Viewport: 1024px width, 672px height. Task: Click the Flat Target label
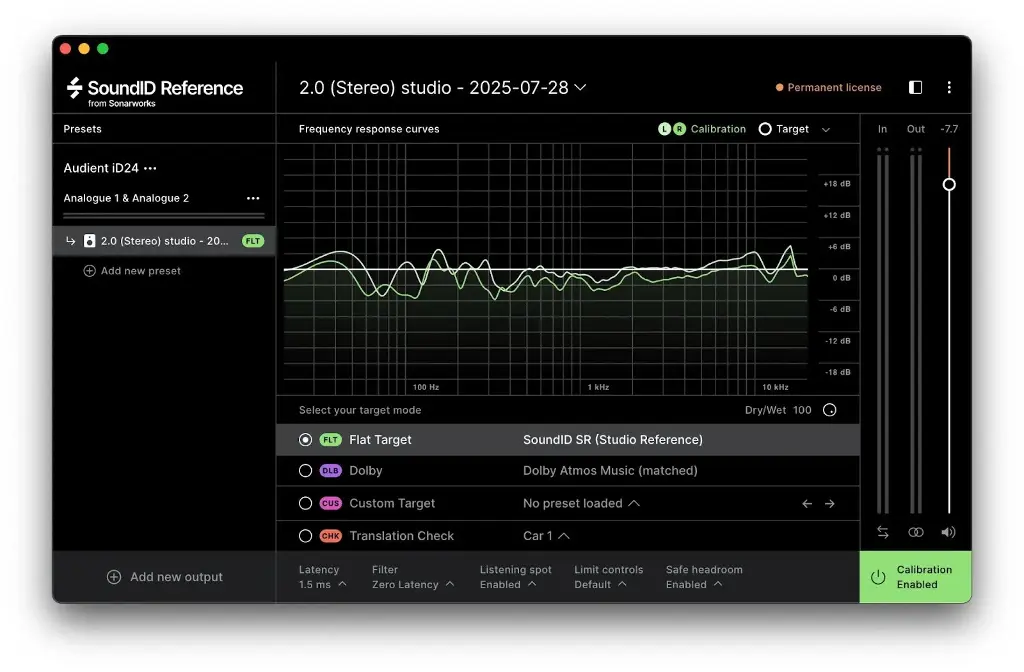point(380,440)
